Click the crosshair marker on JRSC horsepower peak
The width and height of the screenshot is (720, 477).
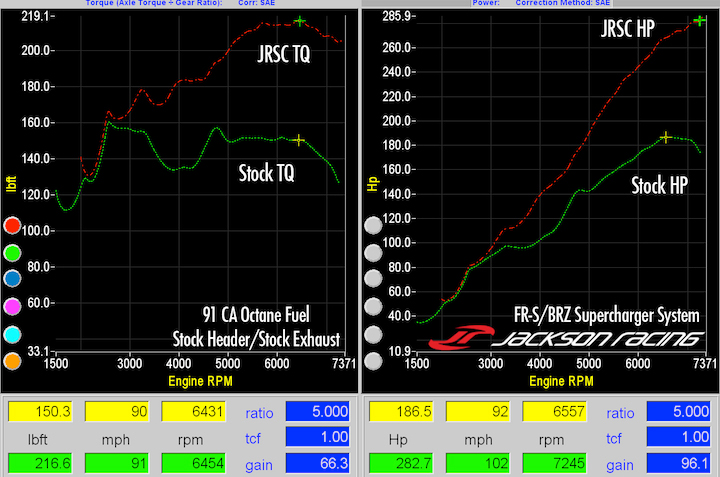(x=699, y=21)
